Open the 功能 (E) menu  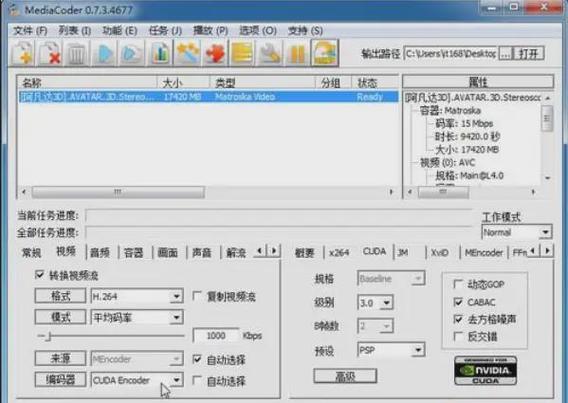(x=120, y=31)
